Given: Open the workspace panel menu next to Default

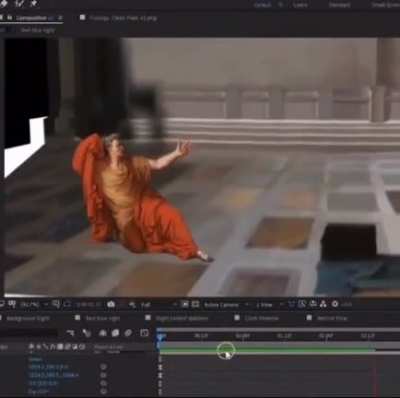Looking at the screenshot, I should pos(281,5).
